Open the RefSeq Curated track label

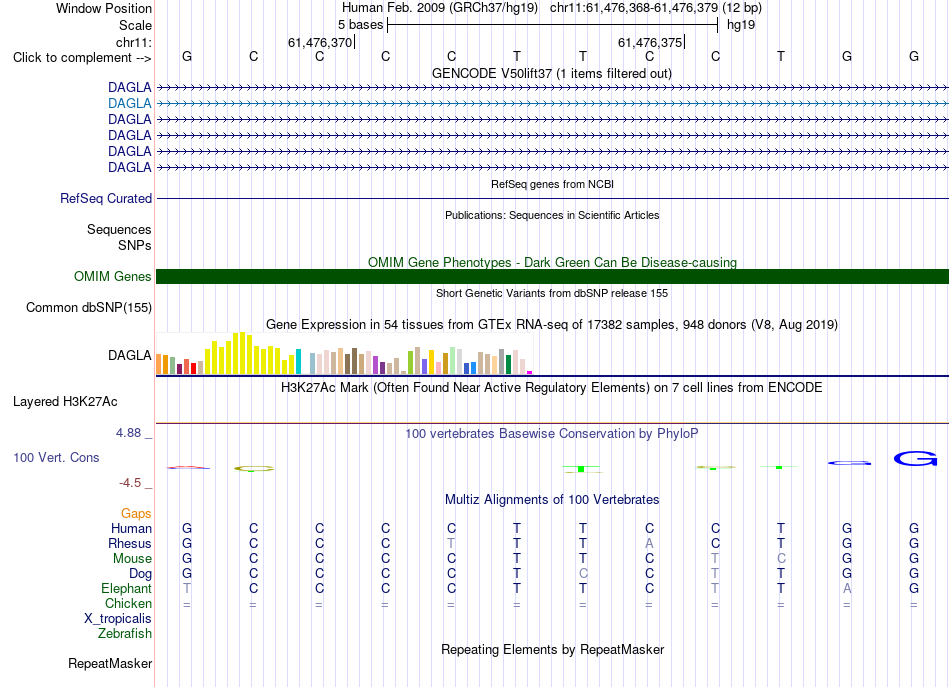pos(106,199)
